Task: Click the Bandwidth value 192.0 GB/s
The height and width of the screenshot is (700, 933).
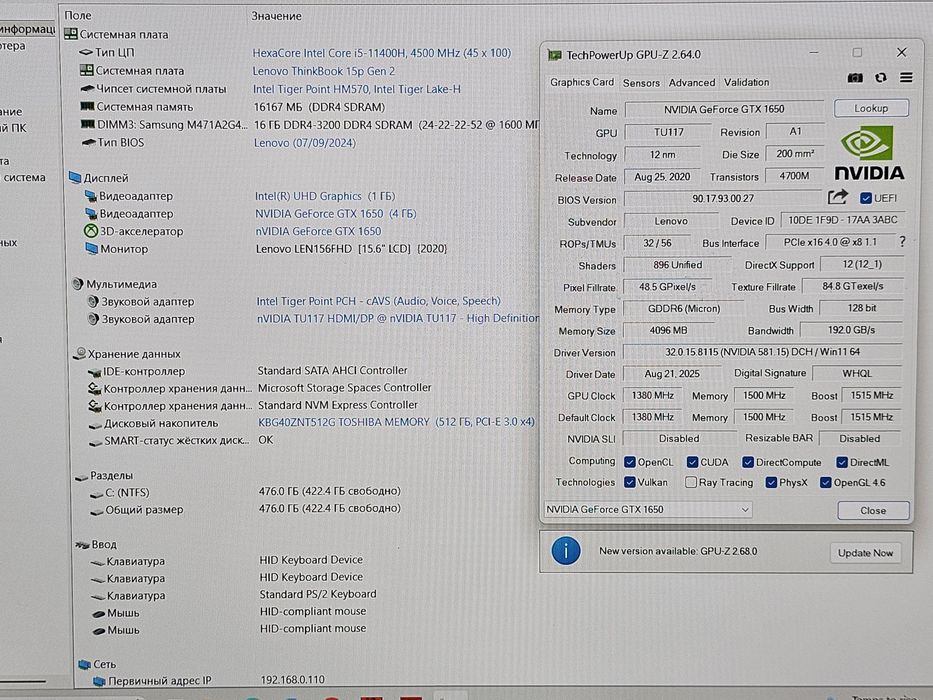Action: pos(851,330)
